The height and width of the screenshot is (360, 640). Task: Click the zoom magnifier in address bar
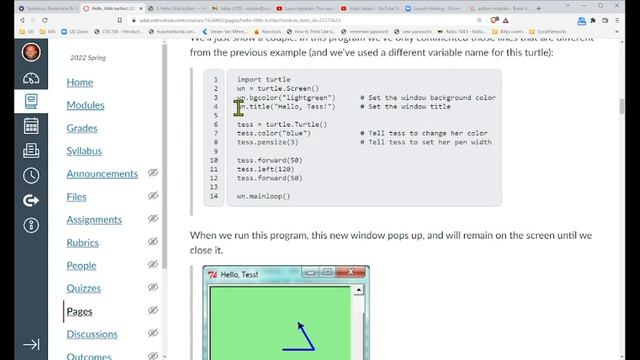tap(479, 20)
